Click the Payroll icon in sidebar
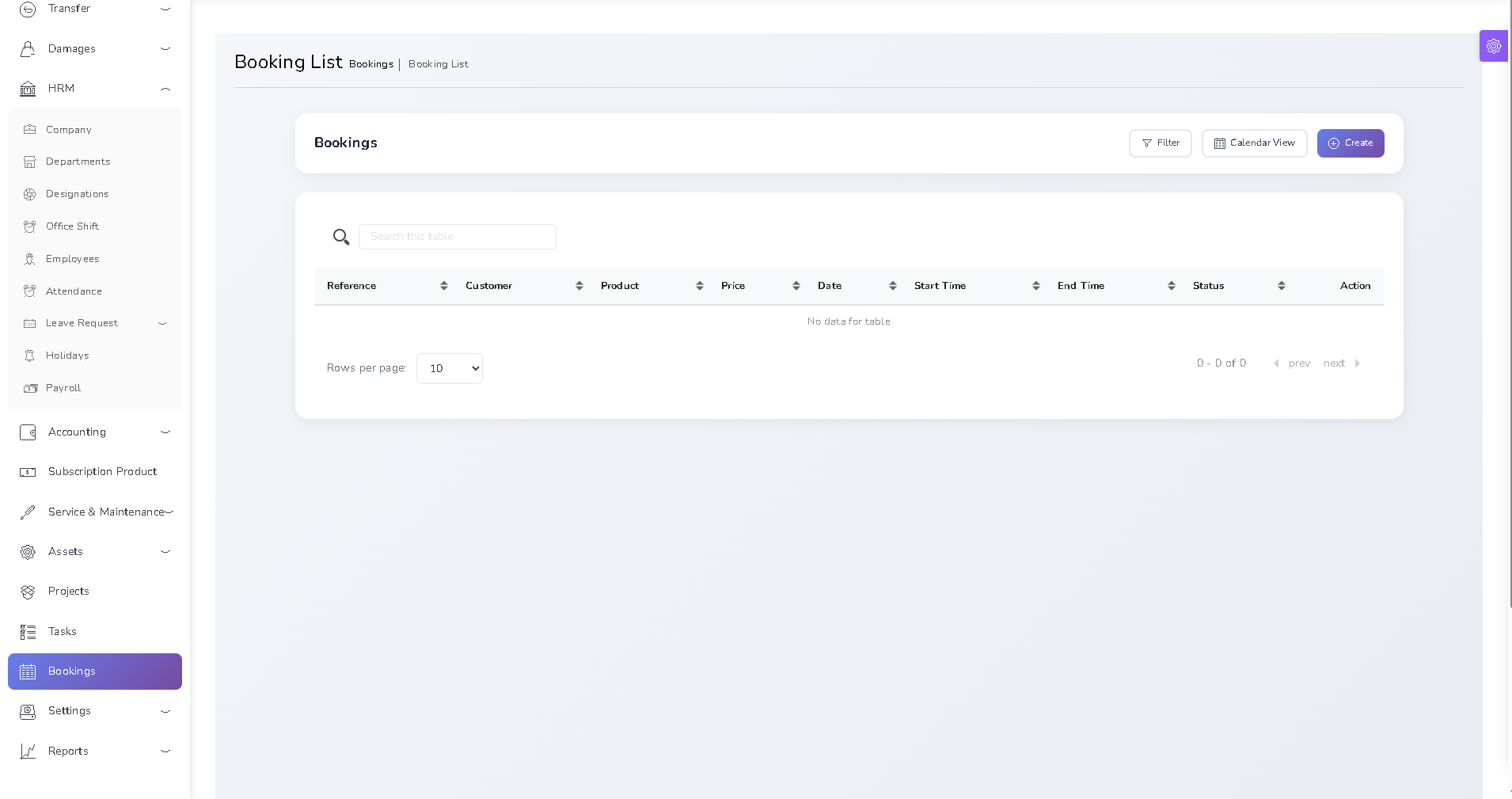This screenshot has width=1512, height=799. [30, 388]
